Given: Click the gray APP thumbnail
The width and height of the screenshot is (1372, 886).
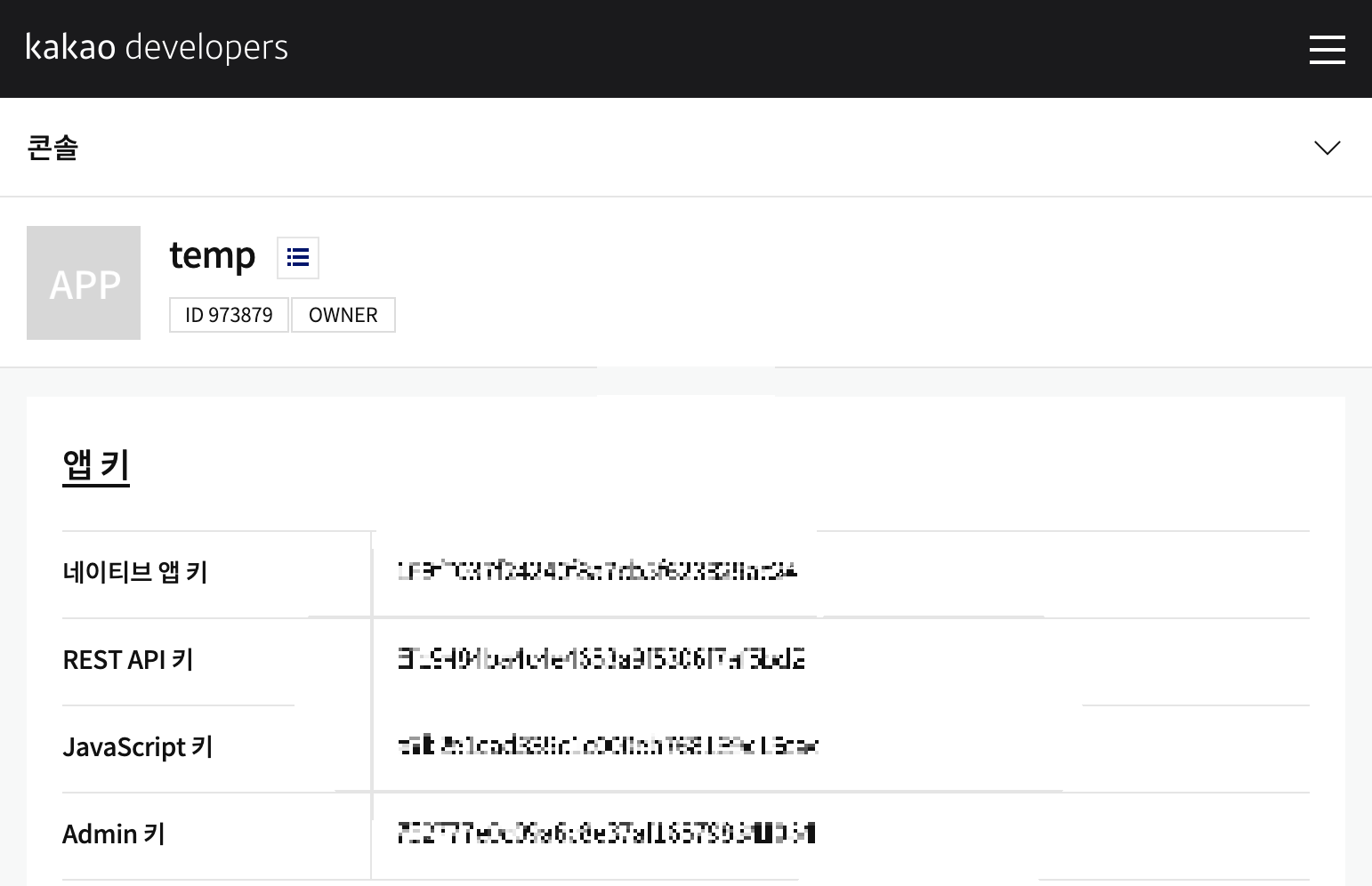Looking at the screenshot, I should 84,283.
